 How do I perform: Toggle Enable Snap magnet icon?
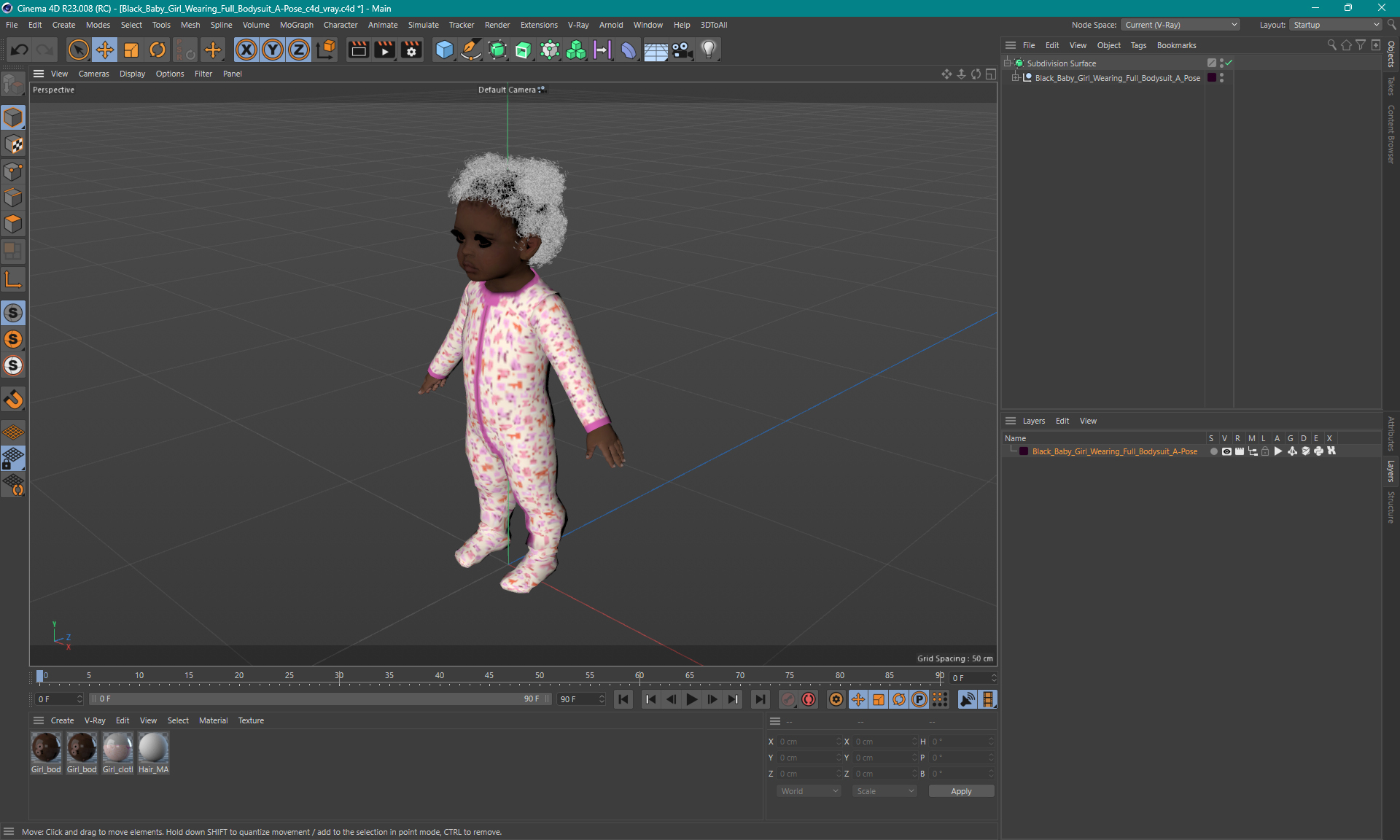tap(13, 399)
